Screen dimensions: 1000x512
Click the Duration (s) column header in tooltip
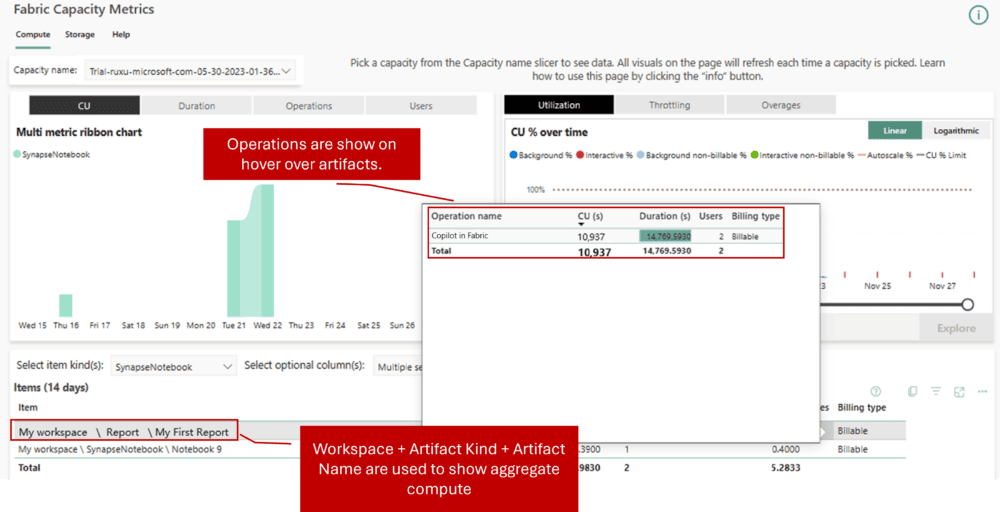pos(665,216)
